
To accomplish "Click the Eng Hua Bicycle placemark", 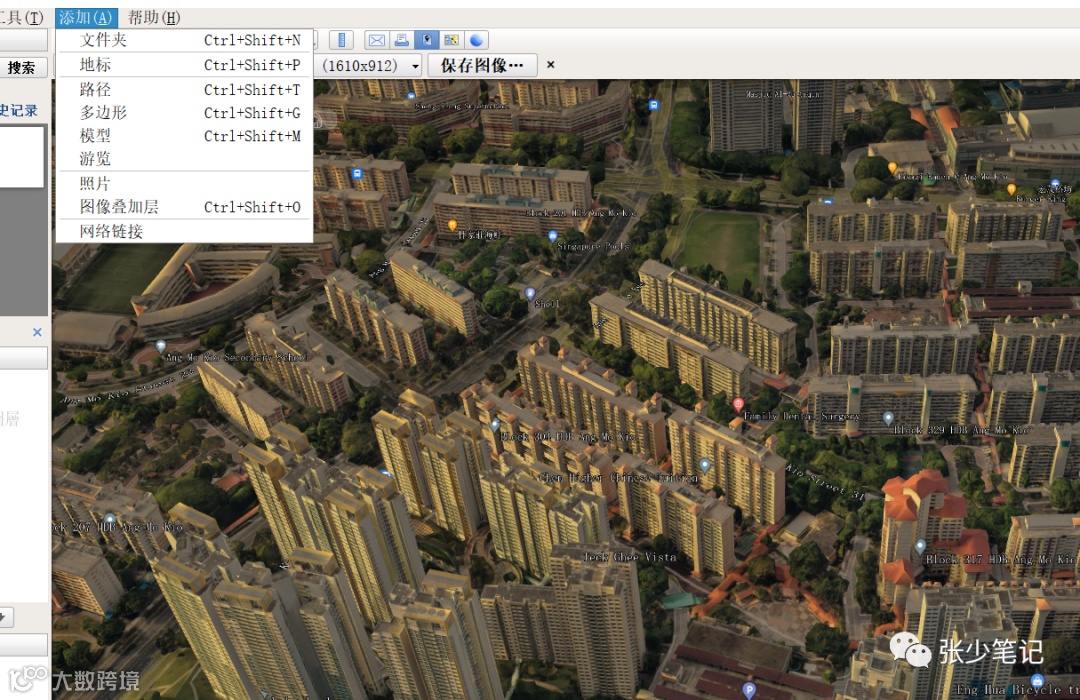I will (1037, 681).
